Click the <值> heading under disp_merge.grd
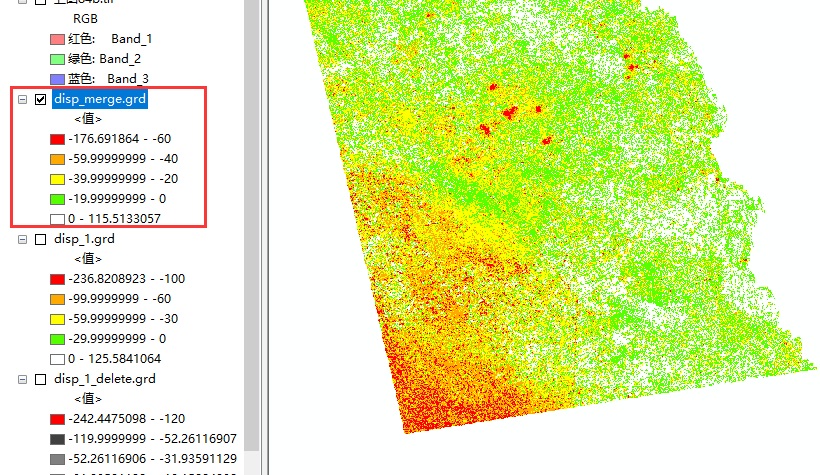Viewport: 820px width, 475px height. coord(88,119)
